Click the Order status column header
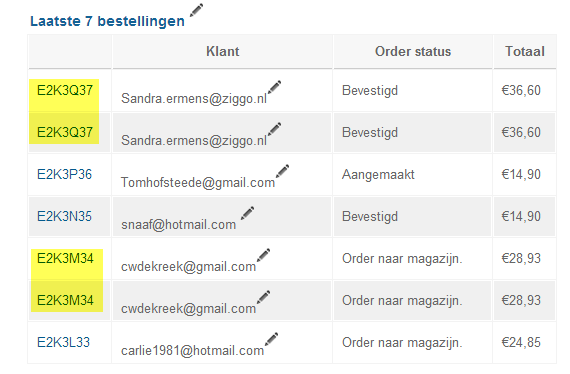Viewport: 570px width, 374px height. pyautogui.click(x=413, y=52)
